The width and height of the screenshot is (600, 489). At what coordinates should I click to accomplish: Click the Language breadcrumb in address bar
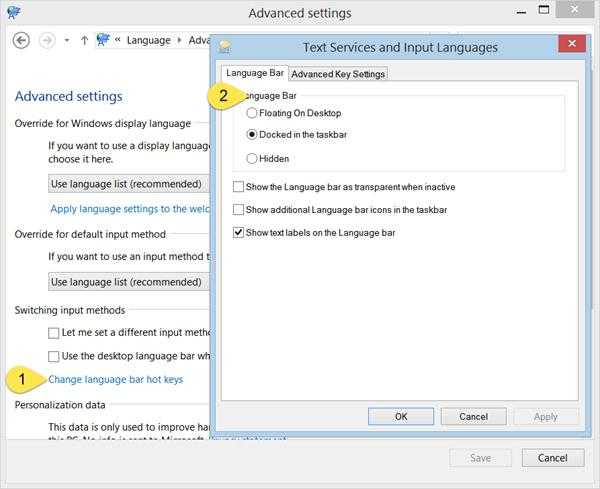(x=148, y=40)
